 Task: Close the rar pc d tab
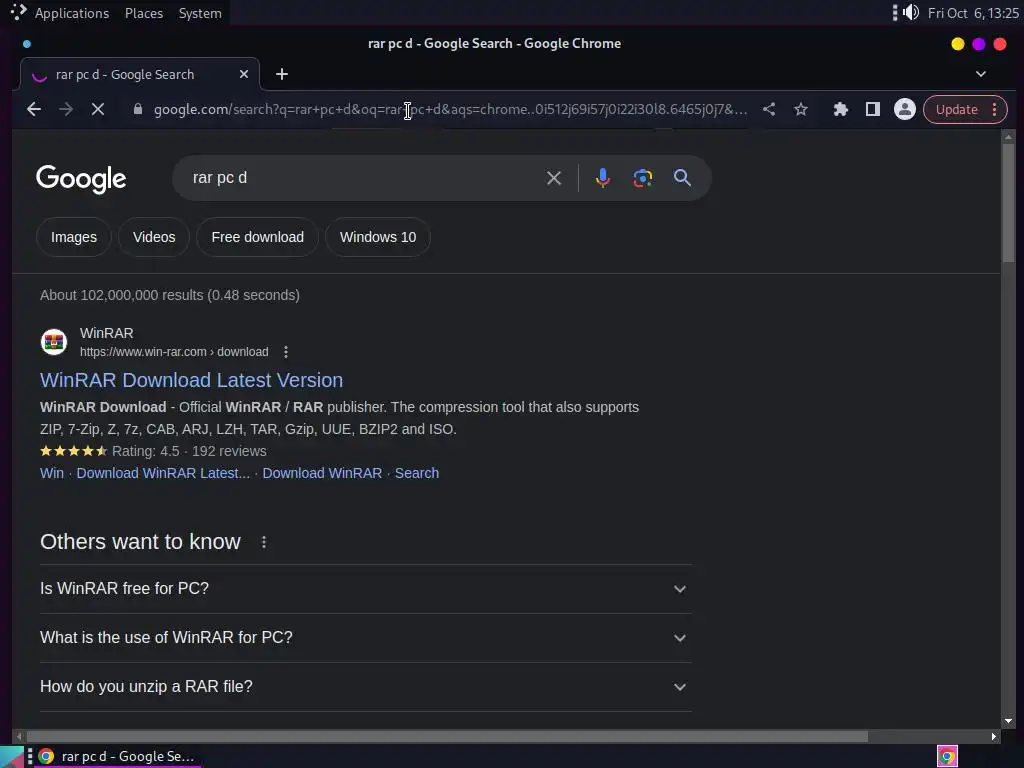(x=244, y=74)
